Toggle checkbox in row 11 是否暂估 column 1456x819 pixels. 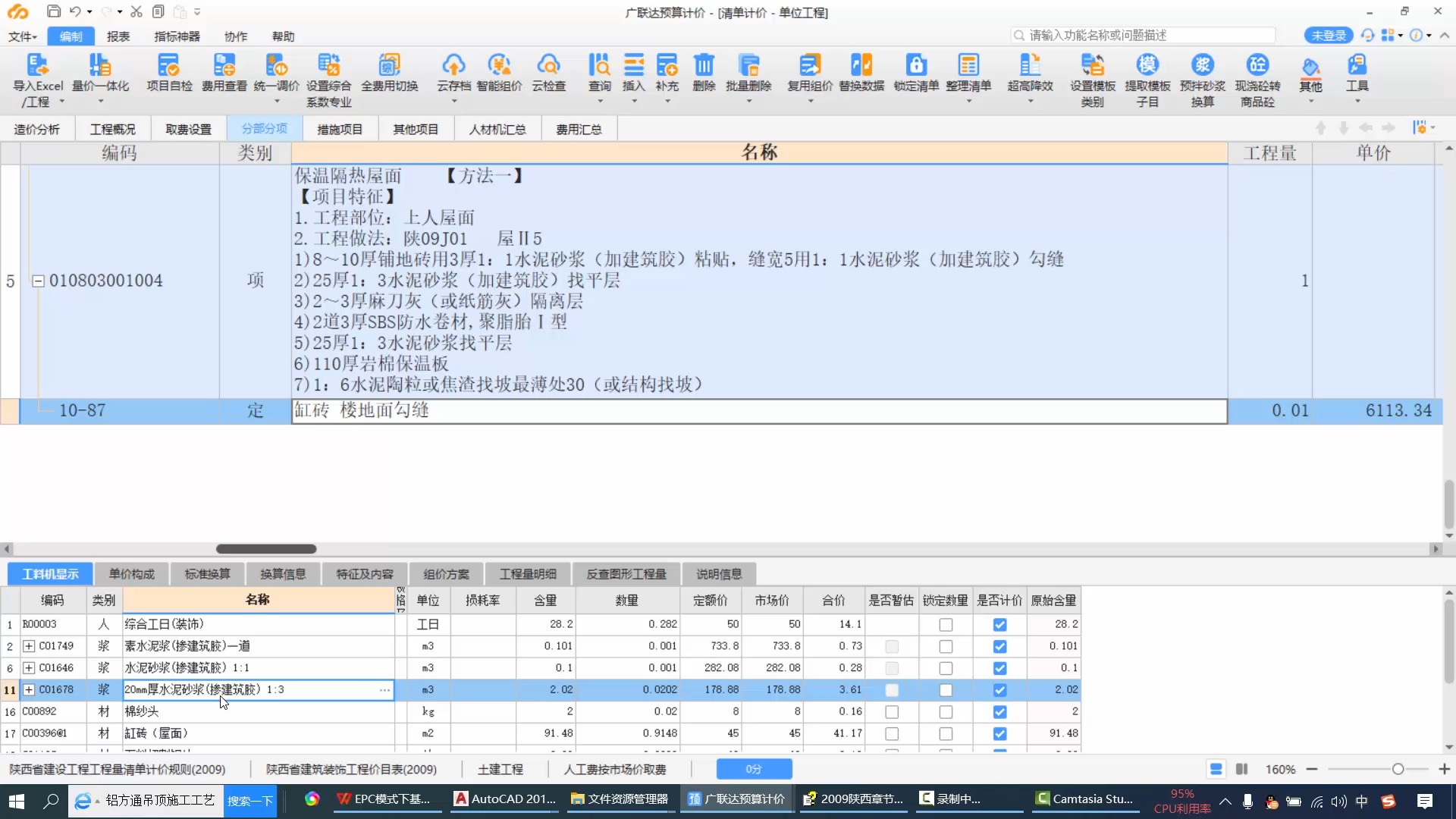click(x=891, y=689)
